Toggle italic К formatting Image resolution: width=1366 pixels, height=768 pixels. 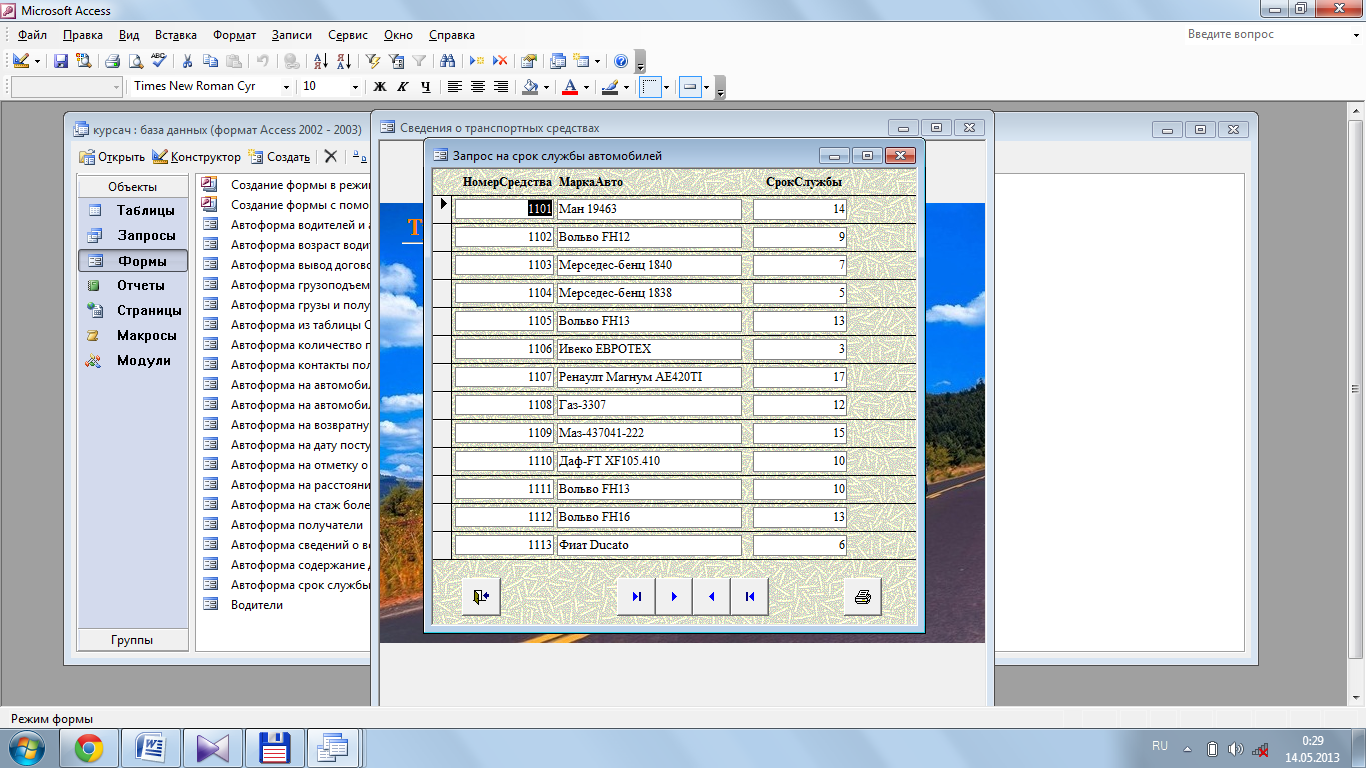pos(403,87)
